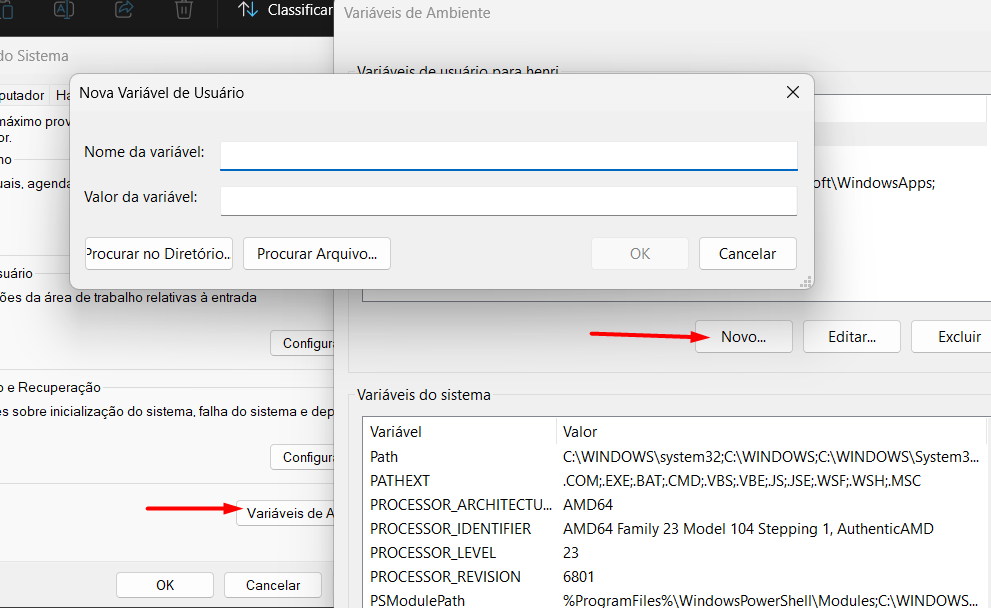Click the resize grip of the new variable dialog
Viewport: 991px width, 608px height.
tap(805, 283)
